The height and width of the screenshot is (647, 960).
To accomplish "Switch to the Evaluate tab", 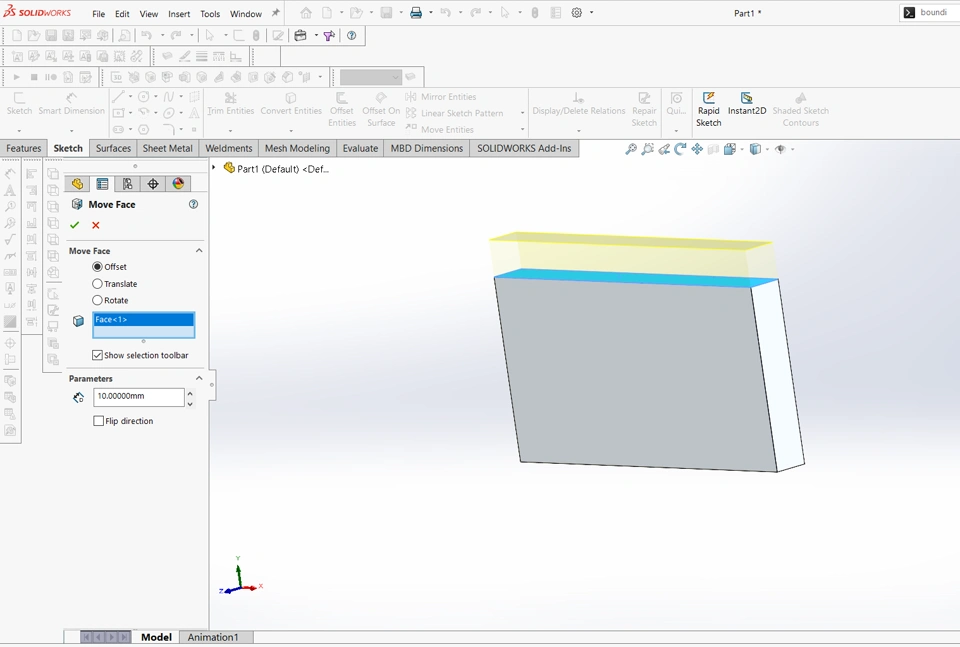I will click(360, 148).
